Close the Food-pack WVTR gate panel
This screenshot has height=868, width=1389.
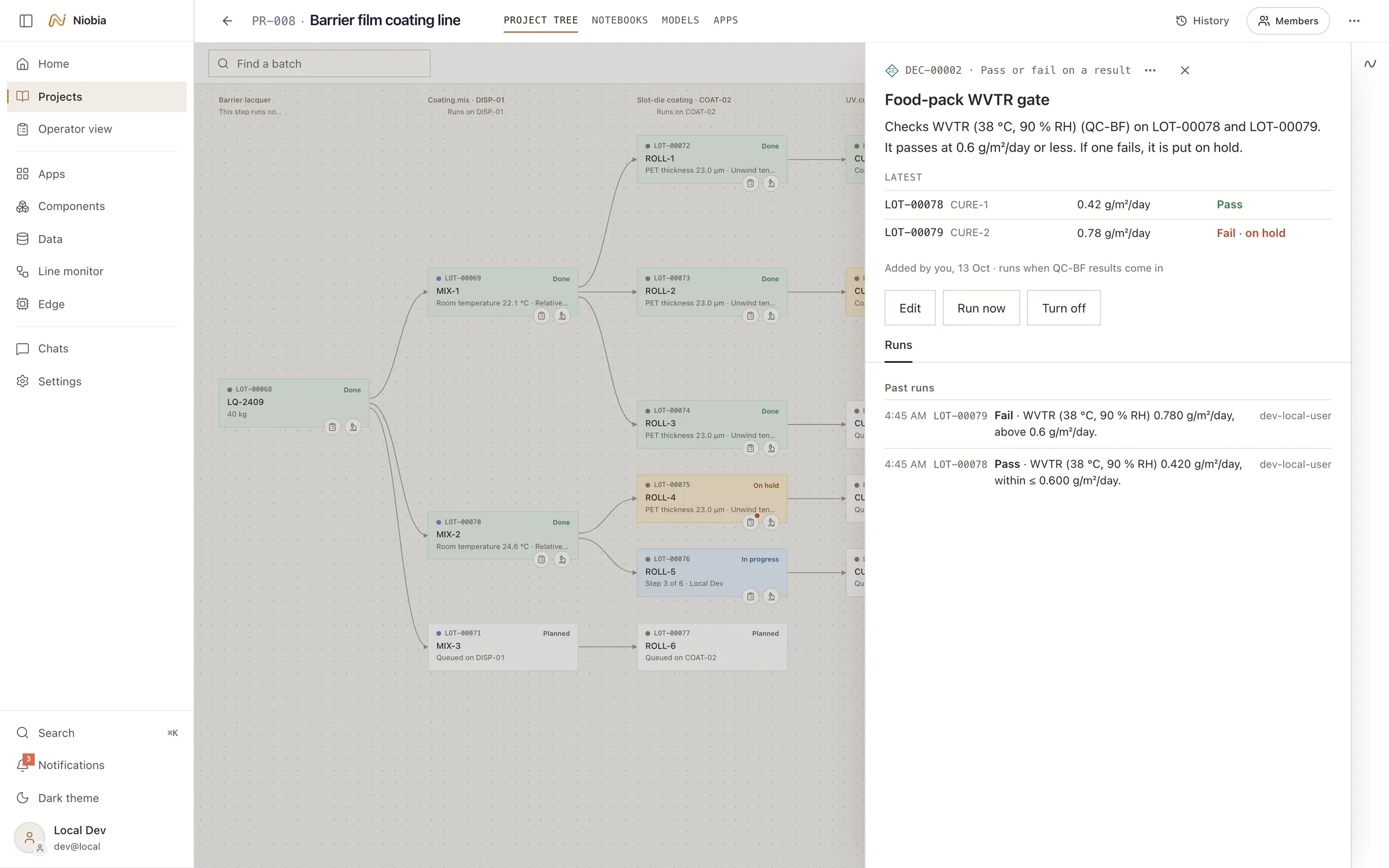click(x=1185, y=70)
